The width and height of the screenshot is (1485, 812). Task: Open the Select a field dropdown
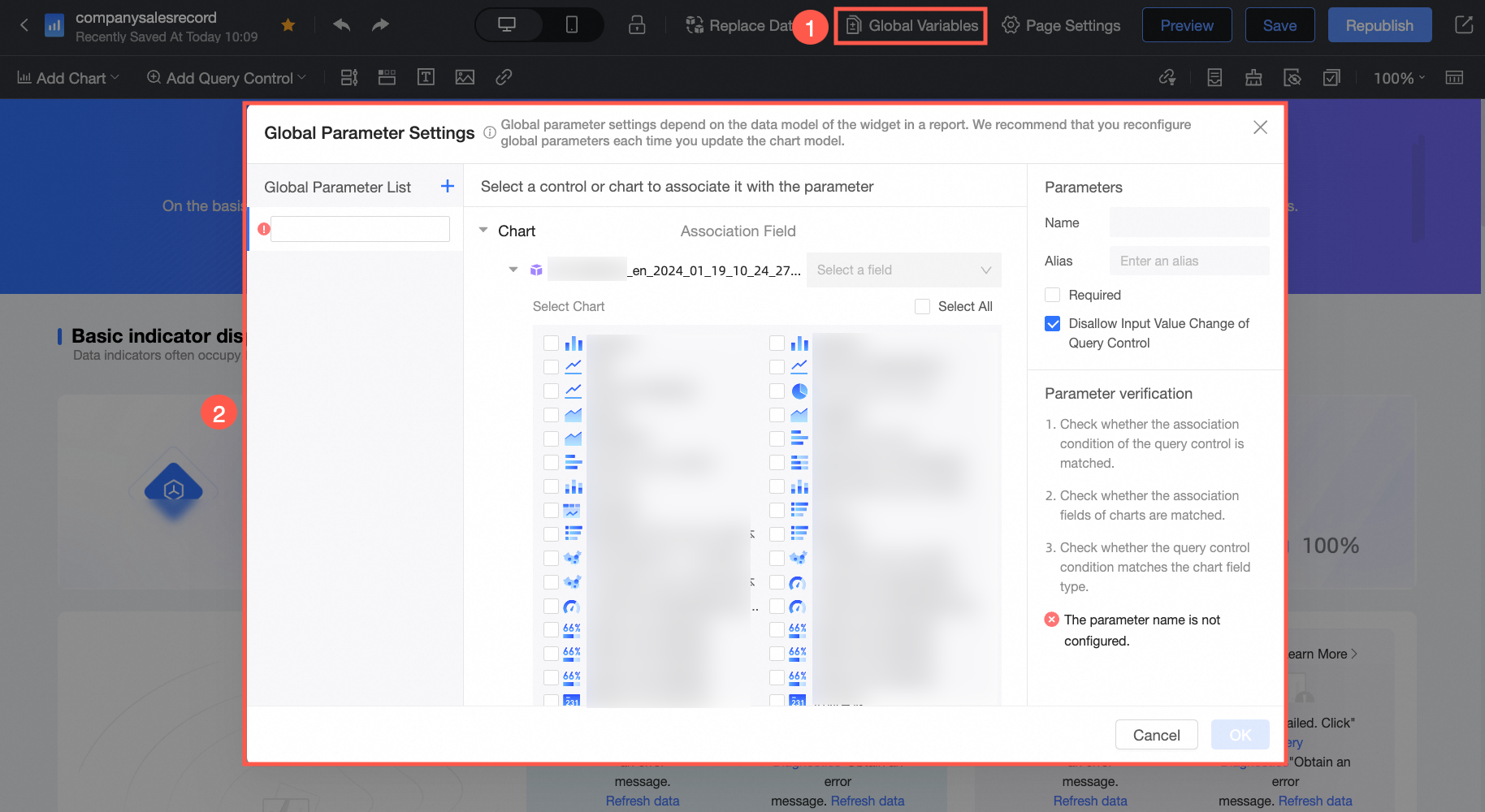point(903,270)
